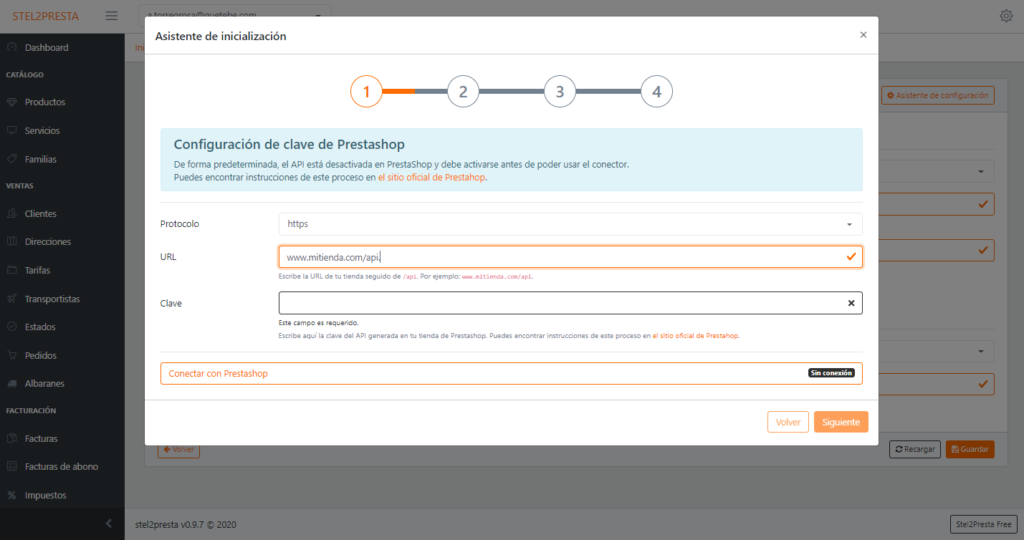Clear the Clave field with X icon

pyautogui.click(x=851, y=303)
